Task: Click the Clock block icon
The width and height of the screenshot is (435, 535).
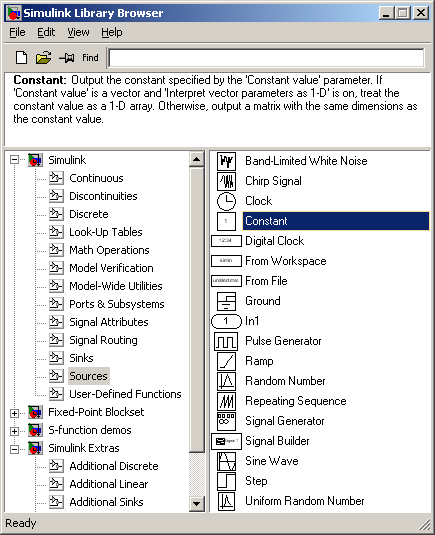Action: click(226, 201)
